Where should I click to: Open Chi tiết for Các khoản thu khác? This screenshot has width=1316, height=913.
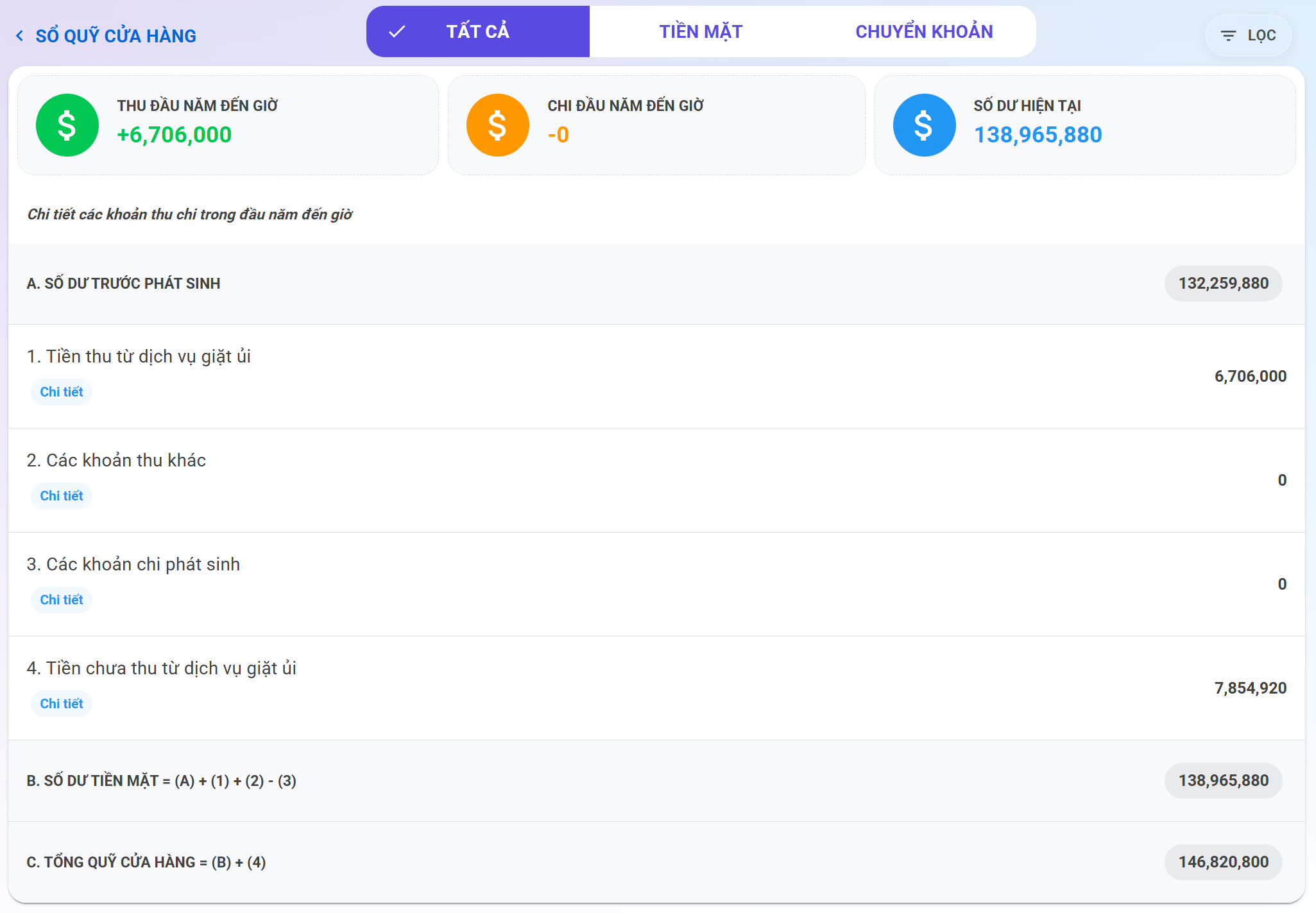(x=62, y=496)
